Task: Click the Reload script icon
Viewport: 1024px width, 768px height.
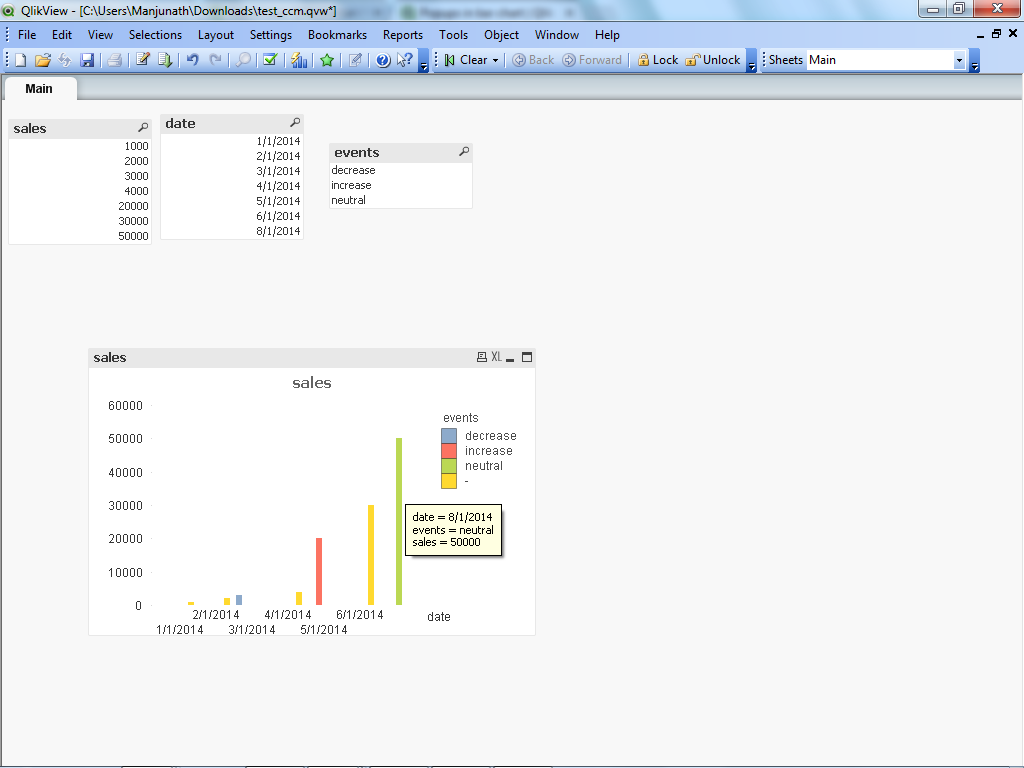Action: click(165, 60)
